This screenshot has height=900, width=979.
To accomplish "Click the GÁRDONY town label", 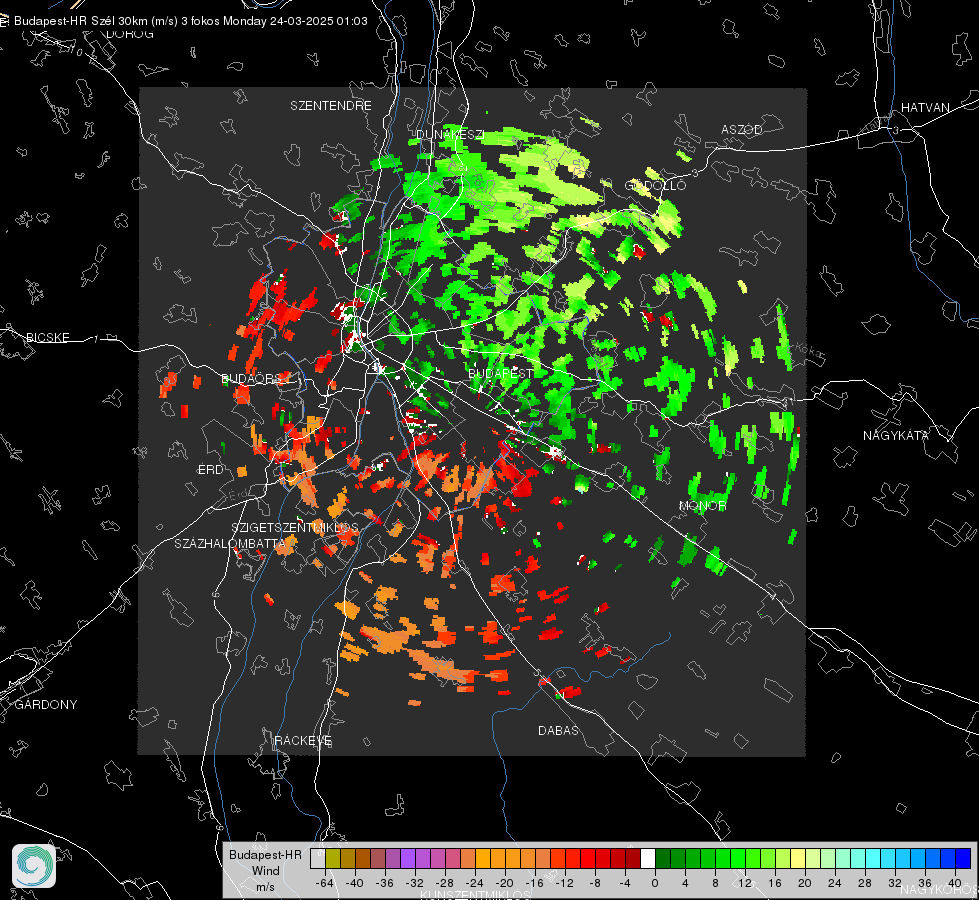I will pos(46,705).
